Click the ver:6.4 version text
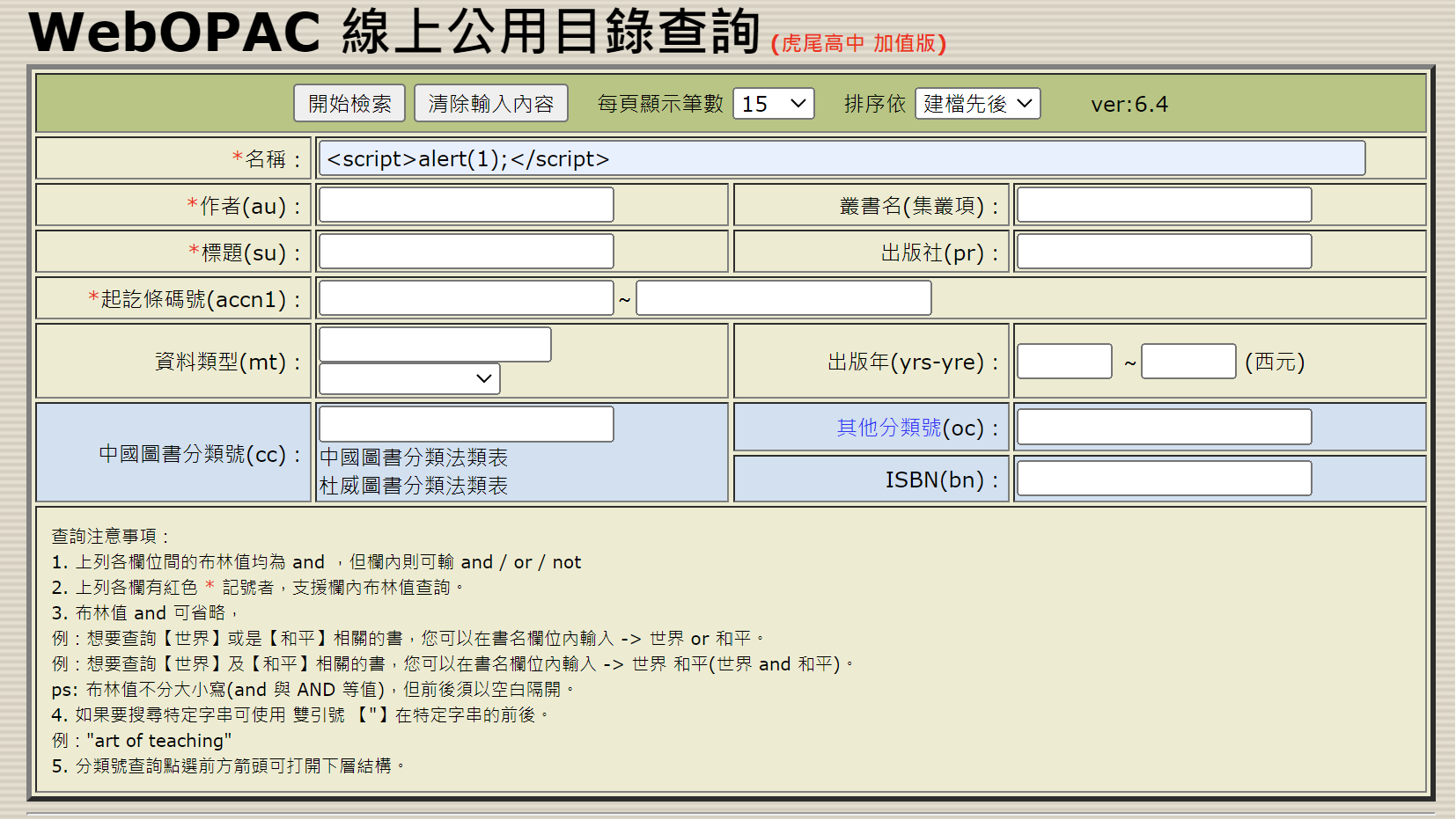The width and height of the screenshot is (1456, 820). pyautogui.click(x=1129, y=105)
